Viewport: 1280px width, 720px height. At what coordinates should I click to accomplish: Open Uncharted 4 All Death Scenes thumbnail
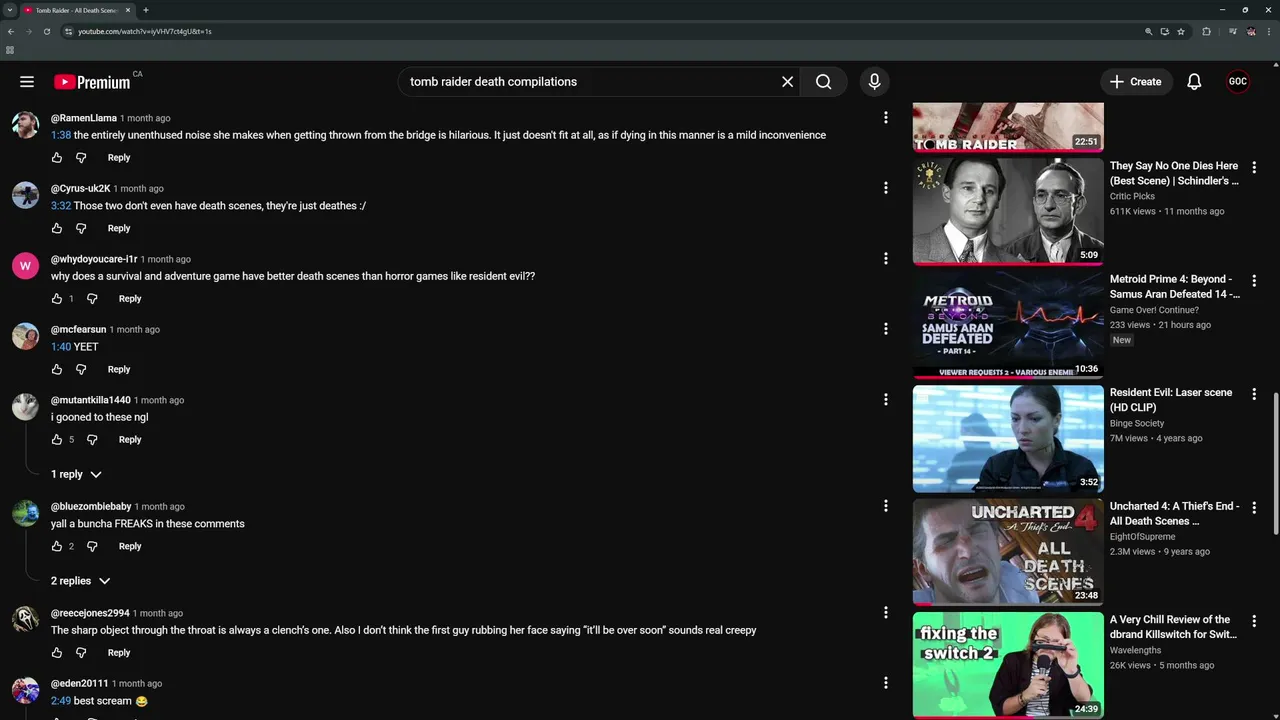tap(1008, 552)
